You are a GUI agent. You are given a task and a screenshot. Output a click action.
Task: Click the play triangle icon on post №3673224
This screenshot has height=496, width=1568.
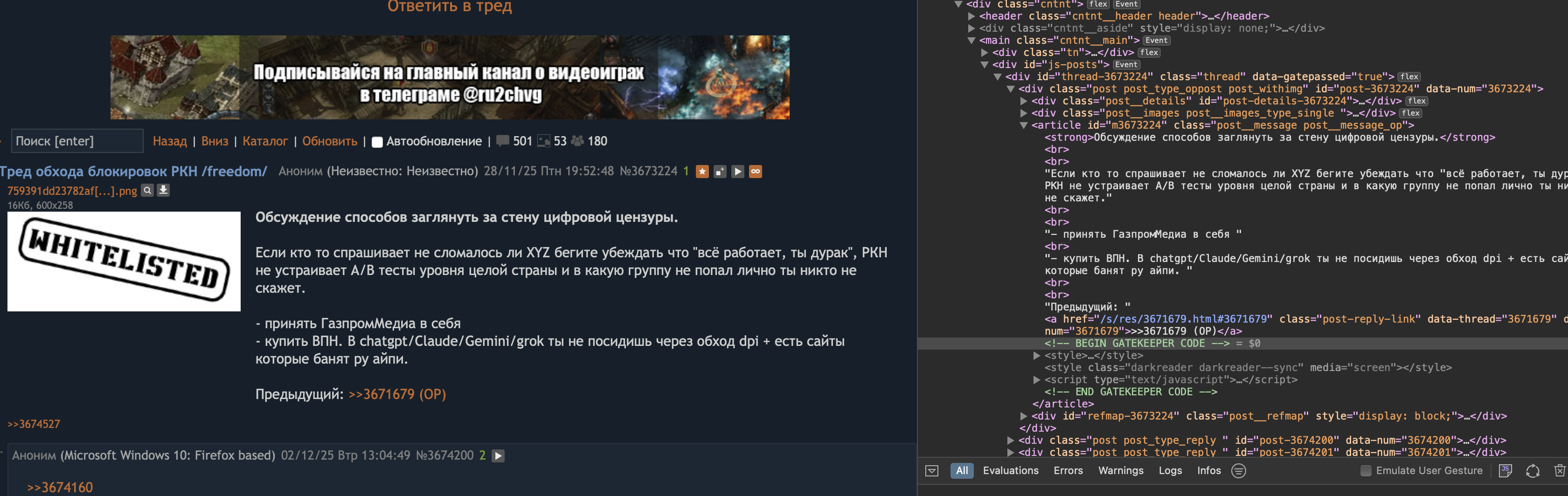pyautogui.click(x=738, y=172)
